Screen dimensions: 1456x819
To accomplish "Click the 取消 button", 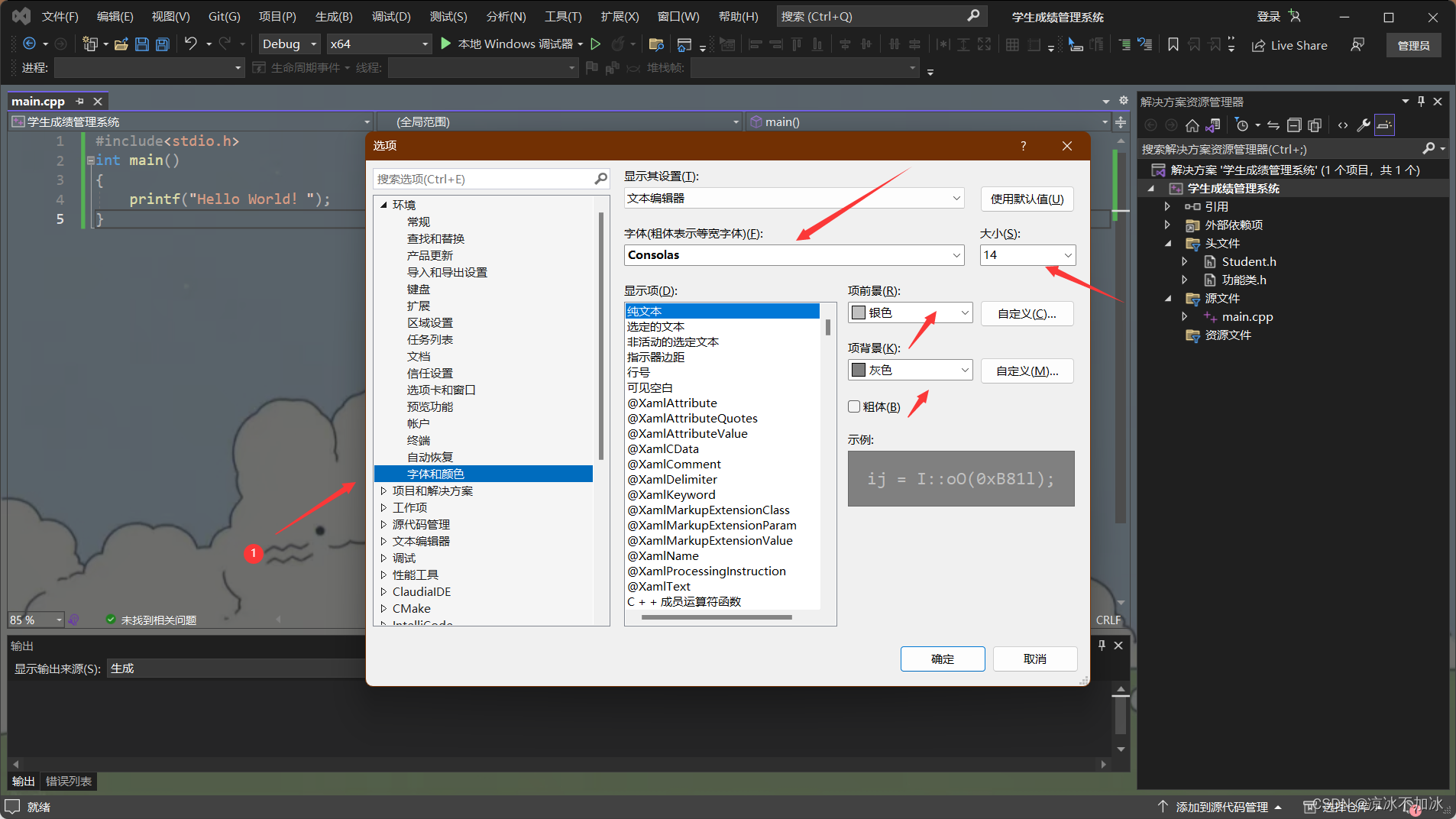I will [1035, 659].
